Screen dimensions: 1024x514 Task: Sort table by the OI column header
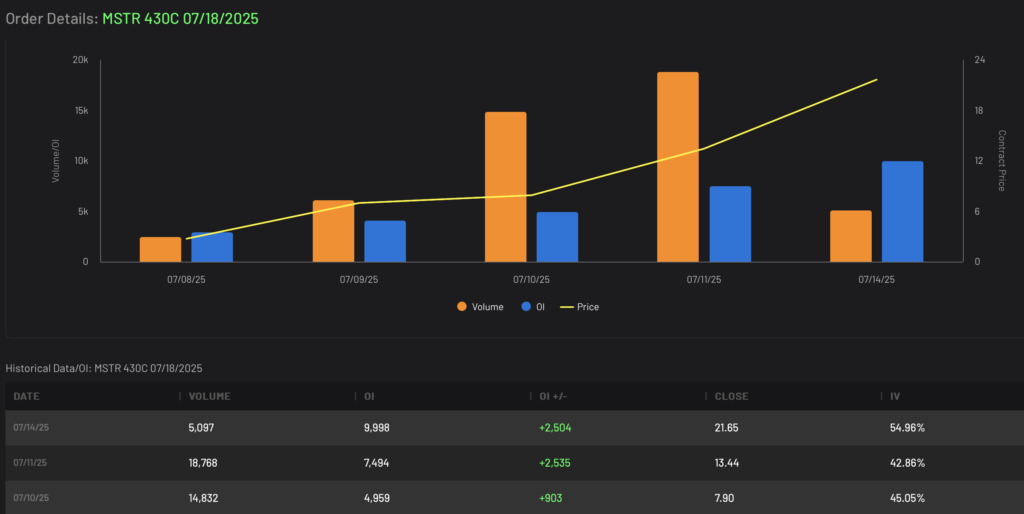(x=369, y=396)
